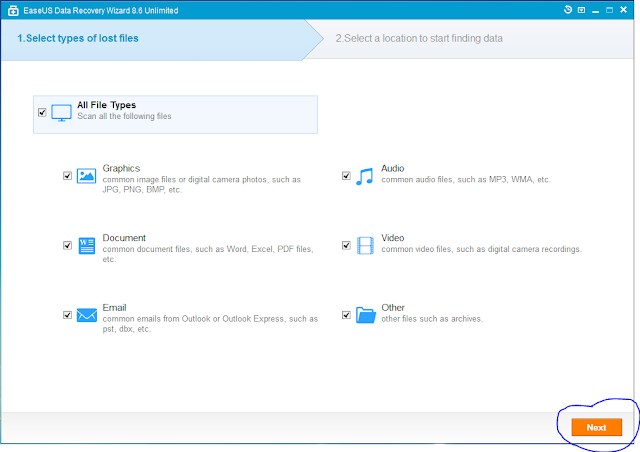Click the Document label text

pyautogui.click(x=124, y=238)
